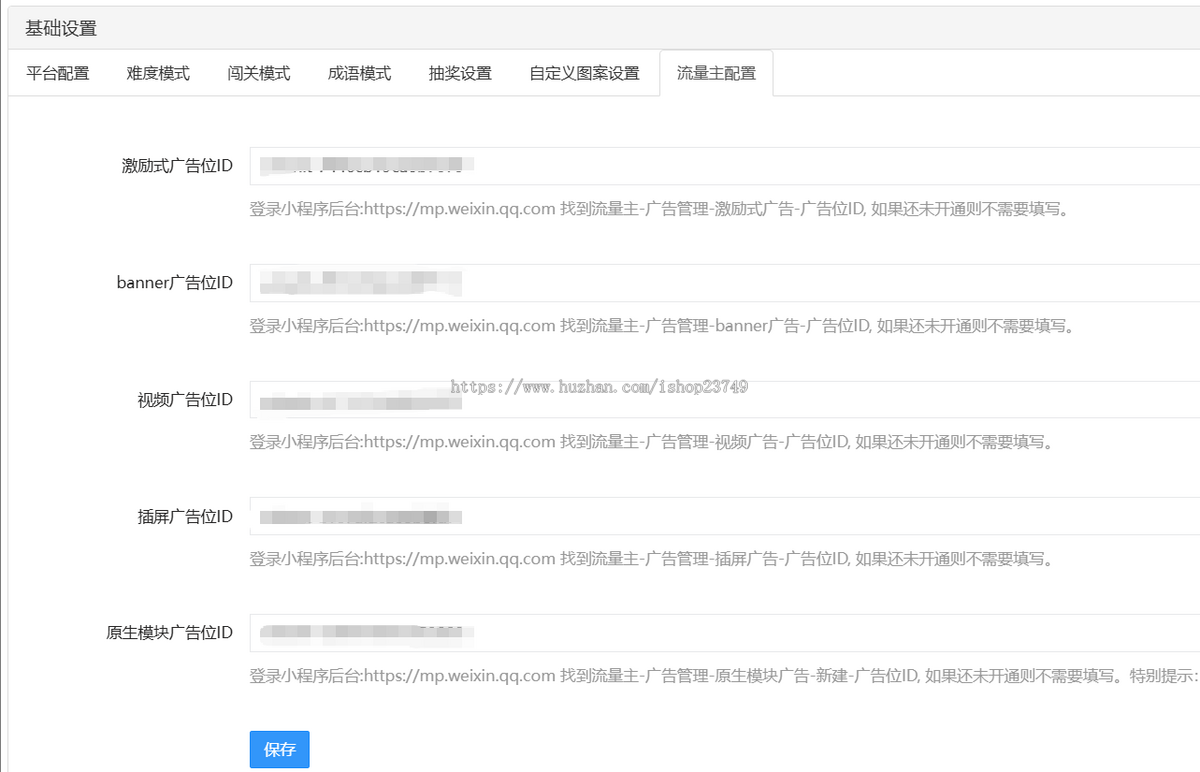Click the 激励式广告位ID label
Screen dimensions: 1200x772
point(177,166)
